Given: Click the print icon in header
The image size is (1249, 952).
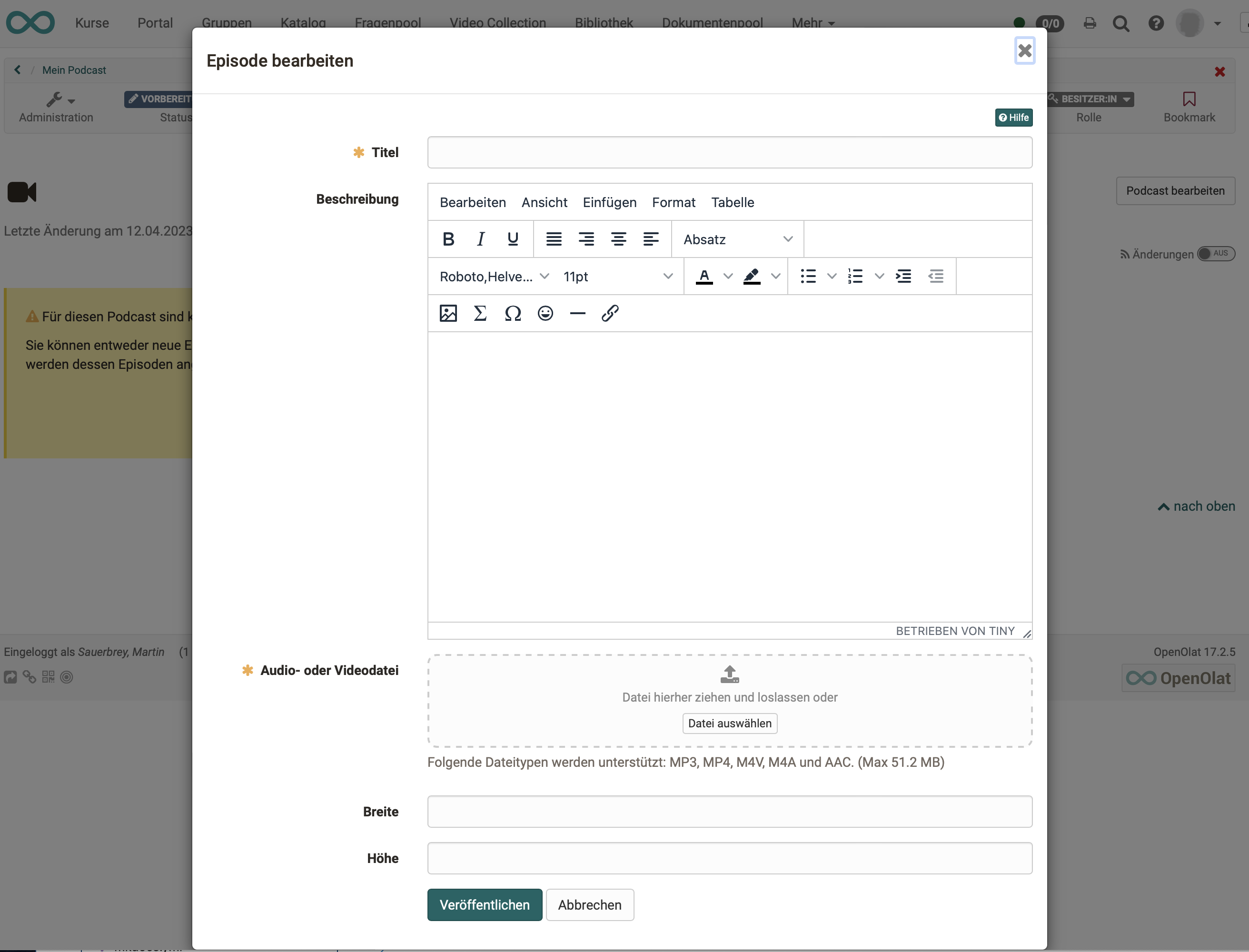Looking at the screenshot, I should pos(1089,23).
